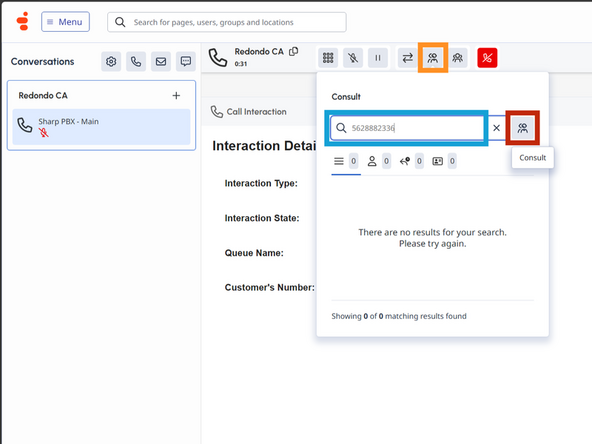Click the conference participants icon

point(458,58)
